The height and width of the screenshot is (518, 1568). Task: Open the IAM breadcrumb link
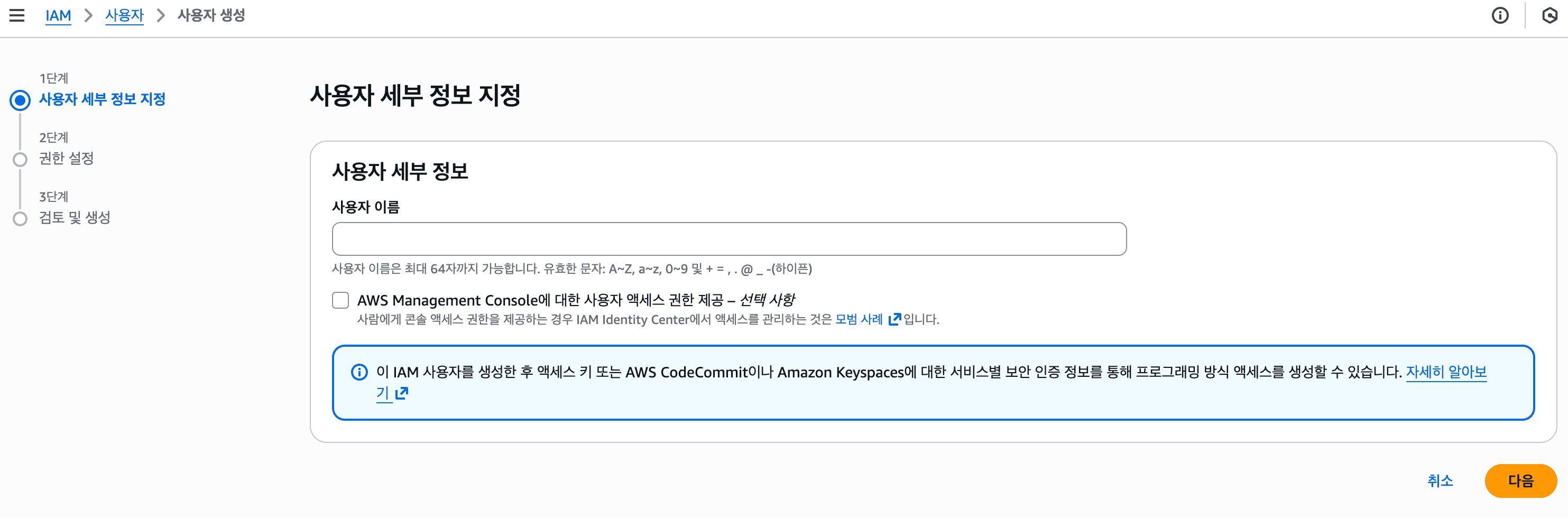coord(58,15)
